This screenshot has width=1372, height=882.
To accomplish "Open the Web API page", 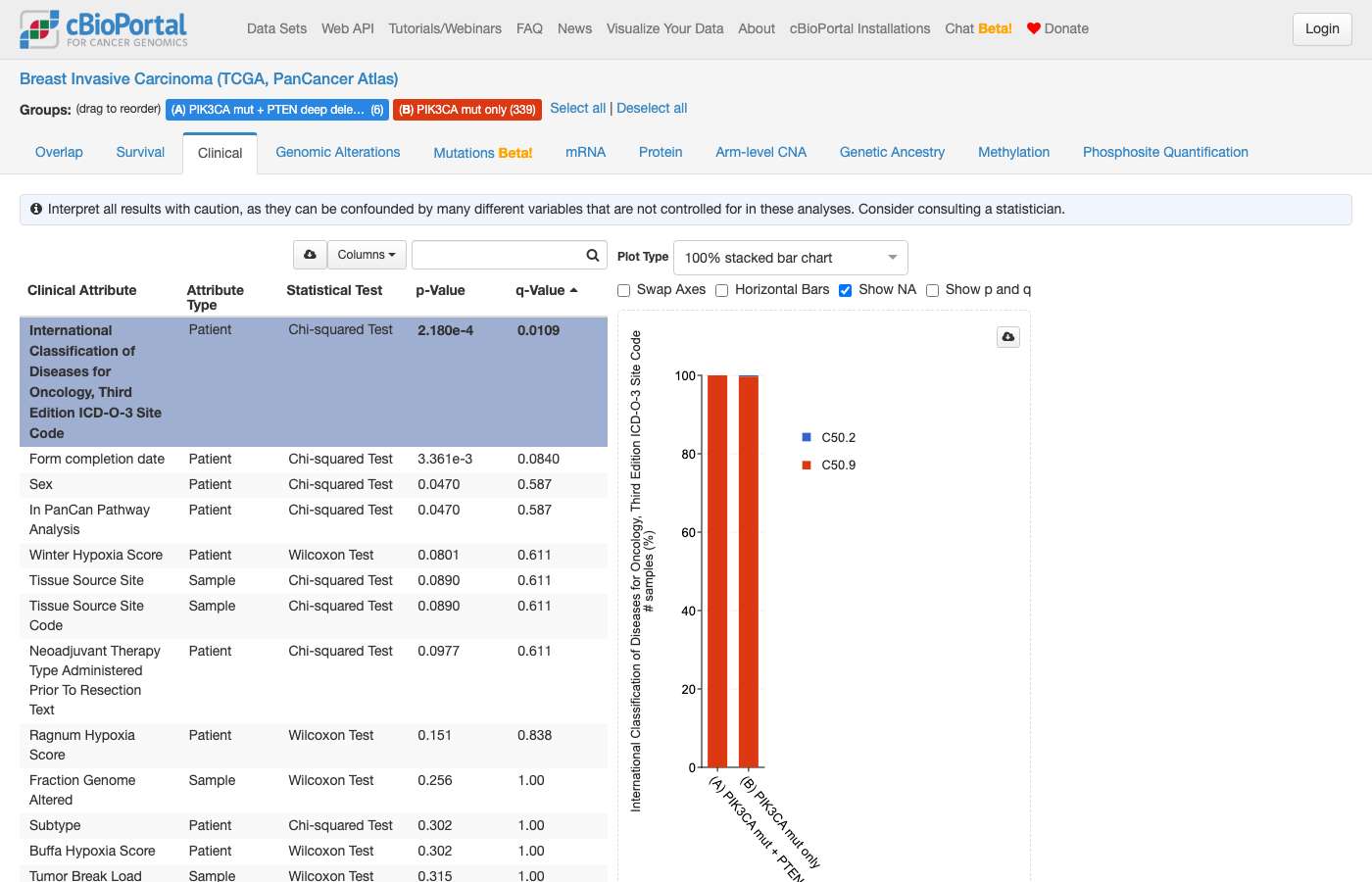I will click(348, 28).
